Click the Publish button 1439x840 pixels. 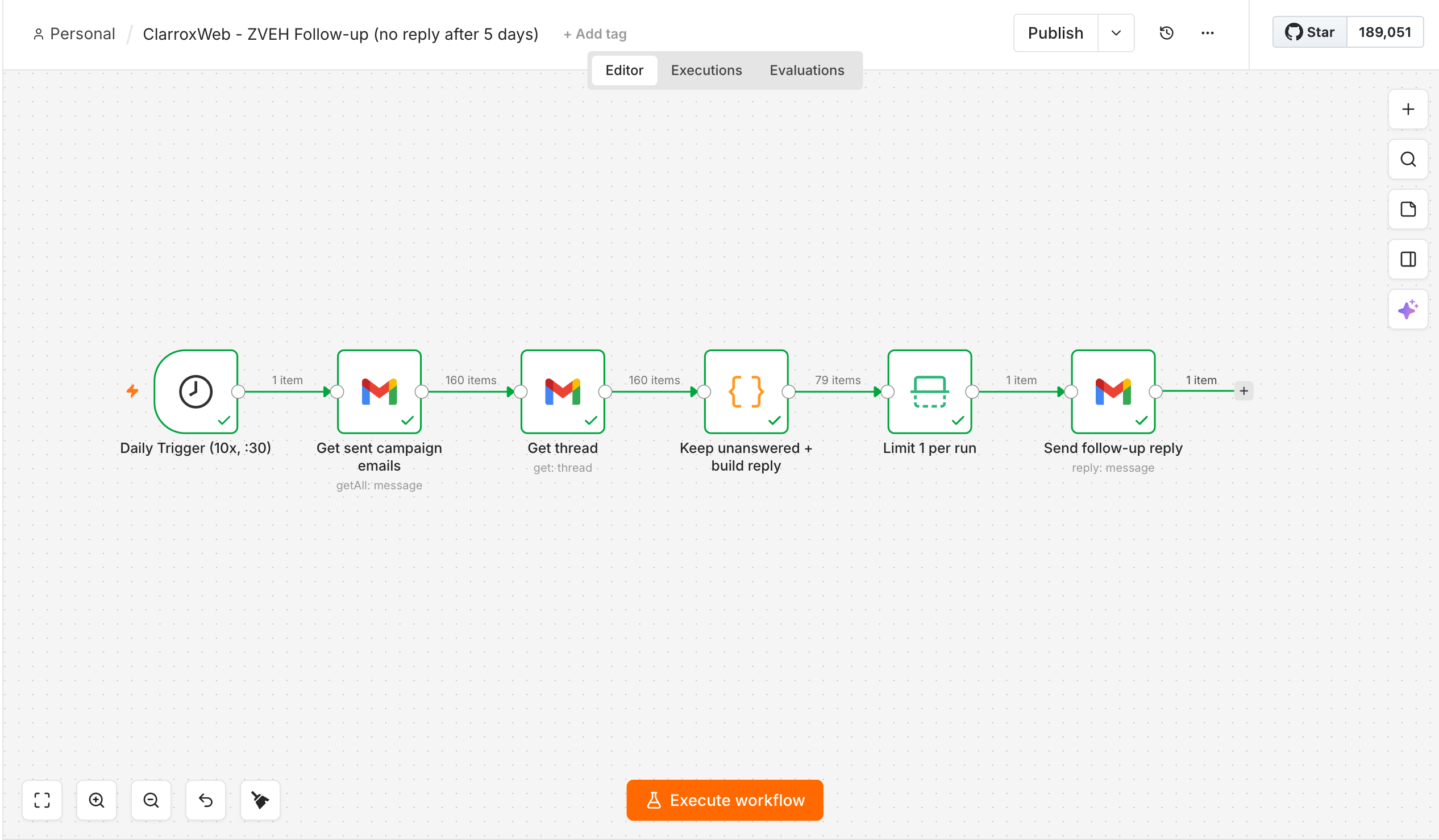tap(1056, 33)
